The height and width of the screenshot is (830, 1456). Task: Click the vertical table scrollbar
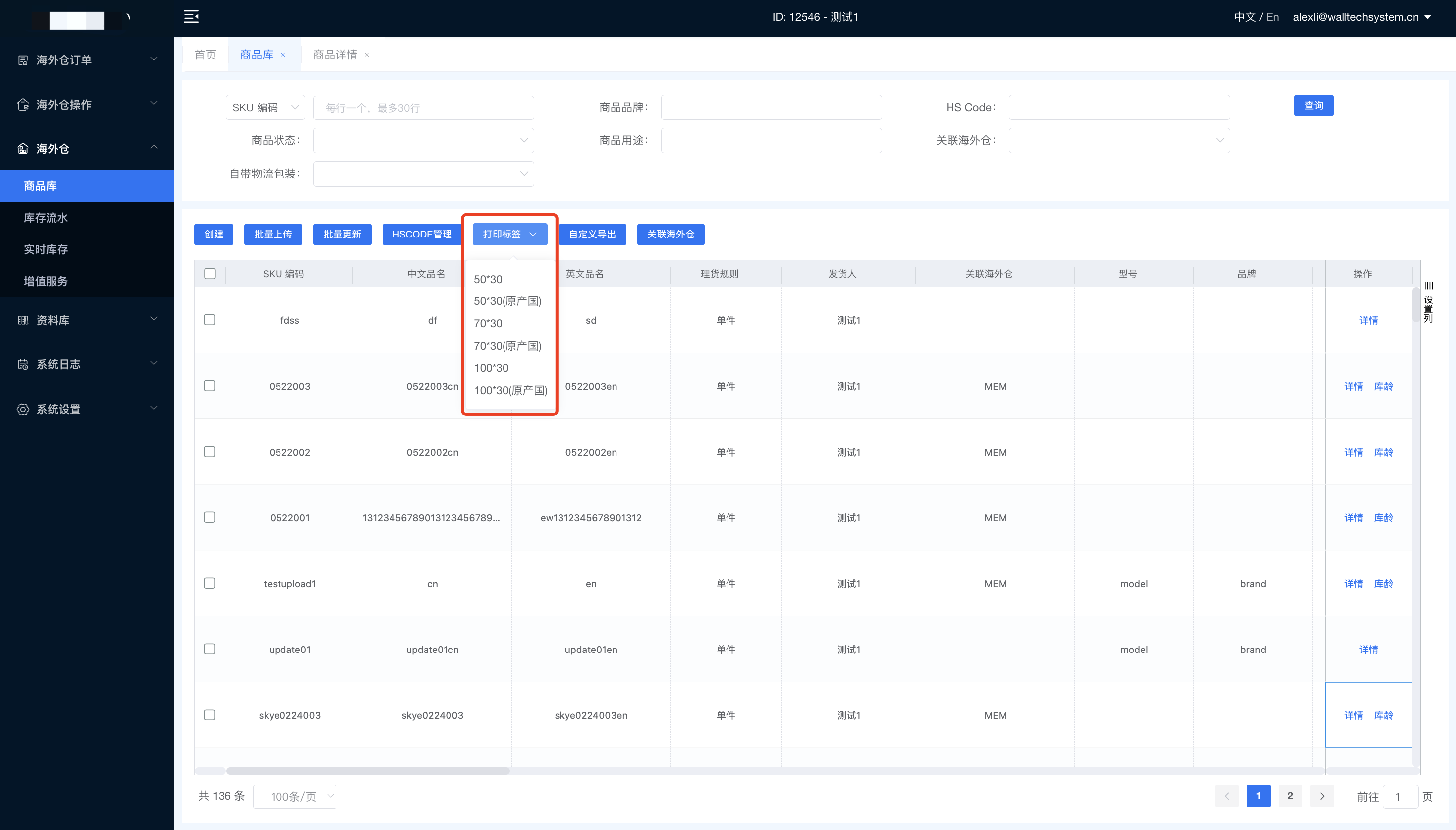point(1416,304)
